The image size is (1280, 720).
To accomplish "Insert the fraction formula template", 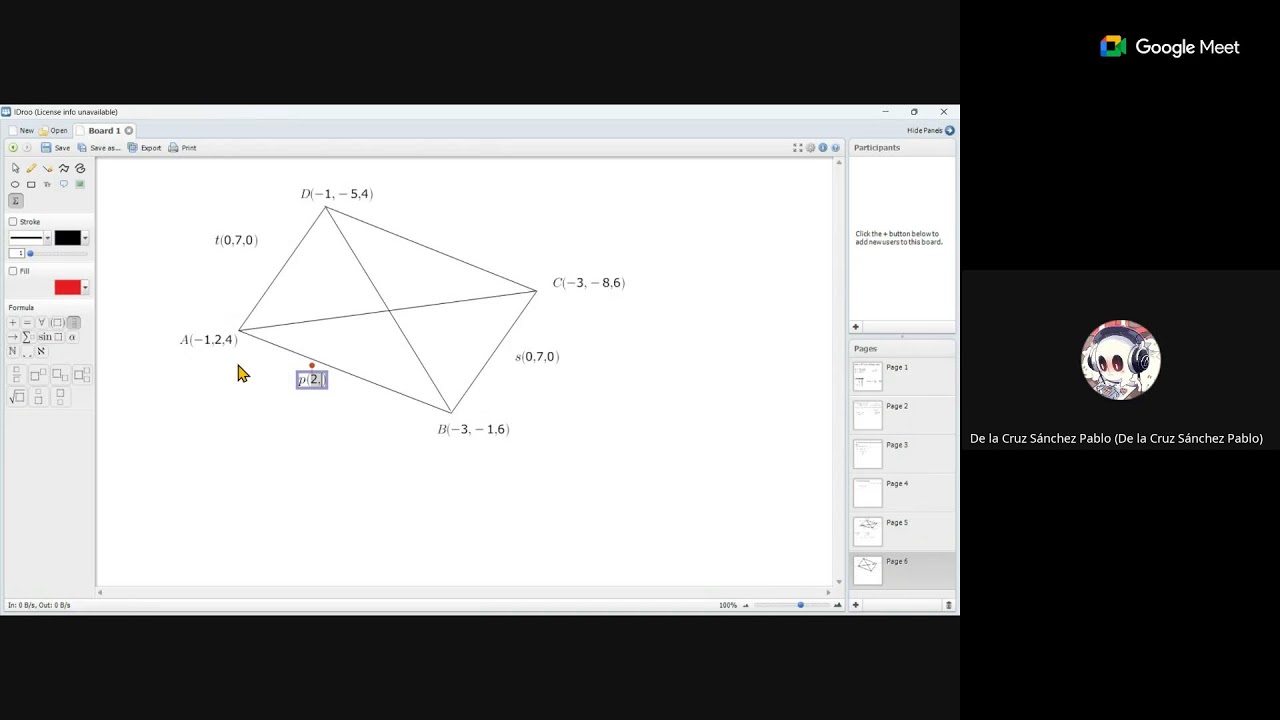I will point(17,375).
